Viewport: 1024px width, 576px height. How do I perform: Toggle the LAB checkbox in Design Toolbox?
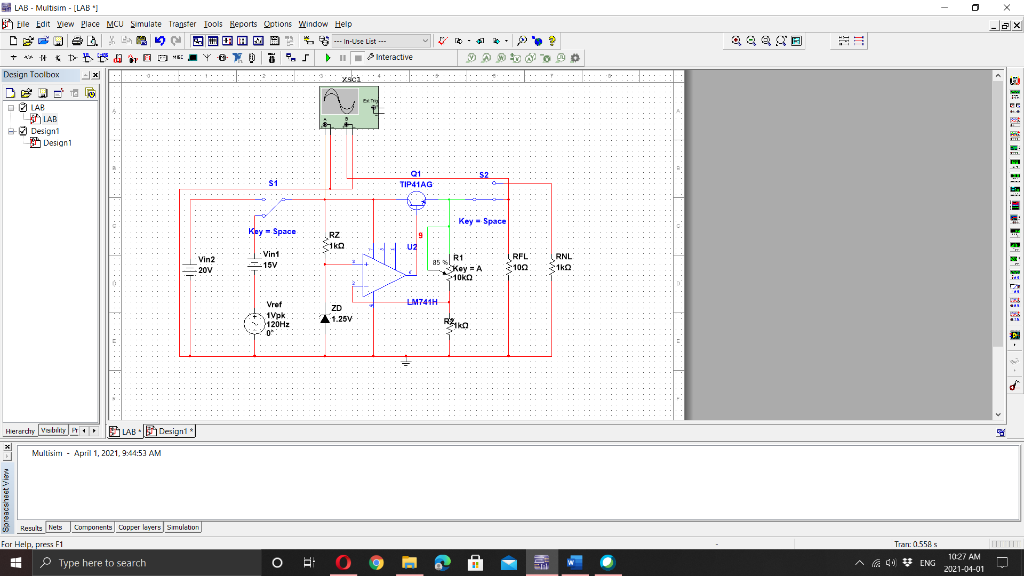pos(23,108)
